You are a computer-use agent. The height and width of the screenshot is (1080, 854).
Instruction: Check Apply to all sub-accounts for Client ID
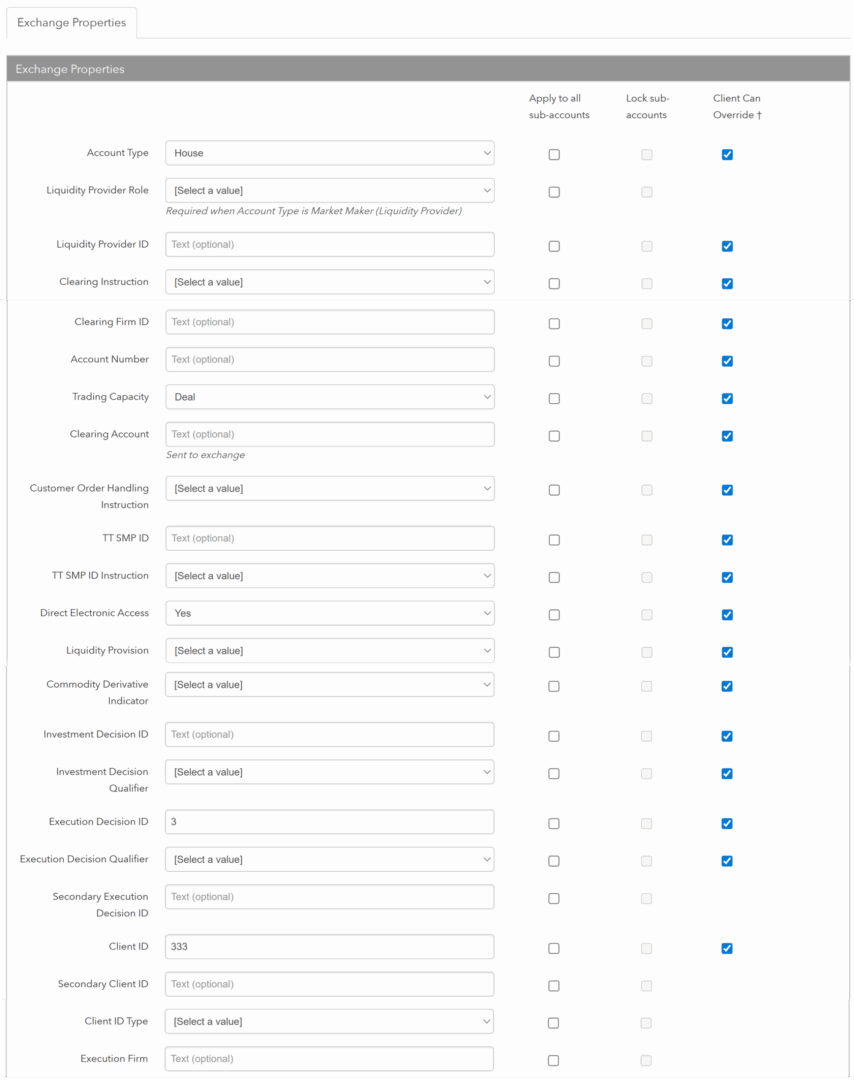554,948
